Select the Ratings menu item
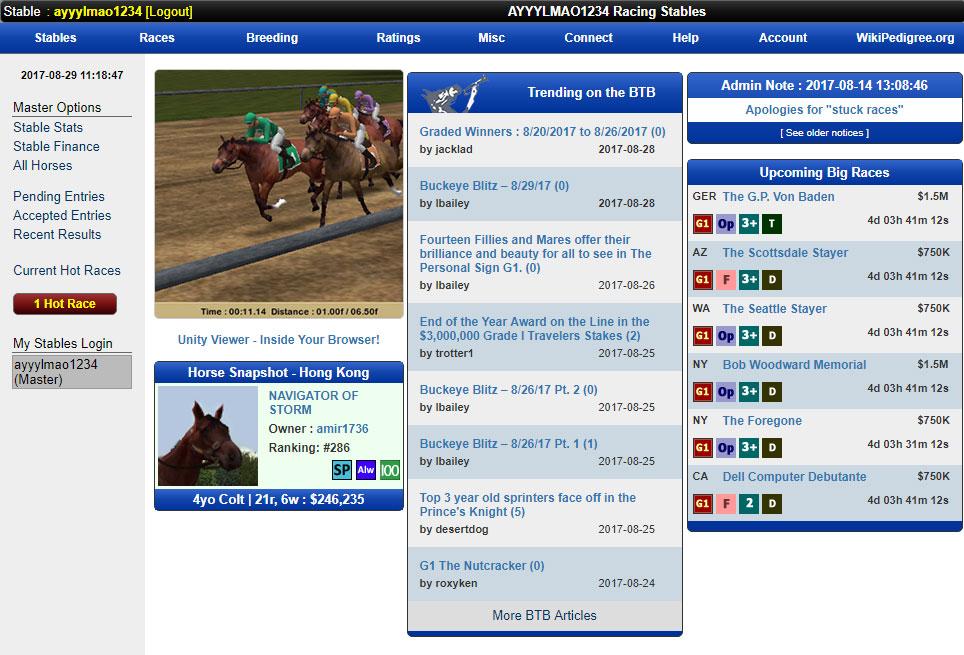This screenshot has height=655, width=964. [x=398, y=38]
